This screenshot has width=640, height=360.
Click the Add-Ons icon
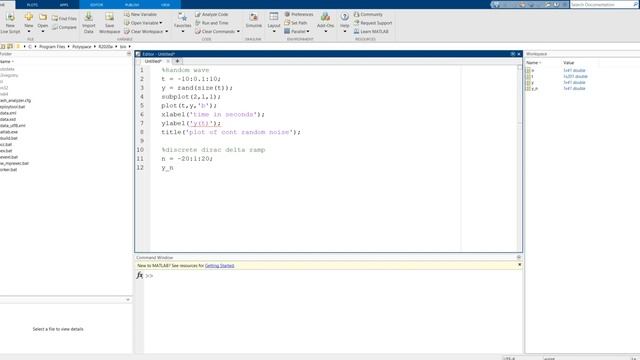coord(325,17)
